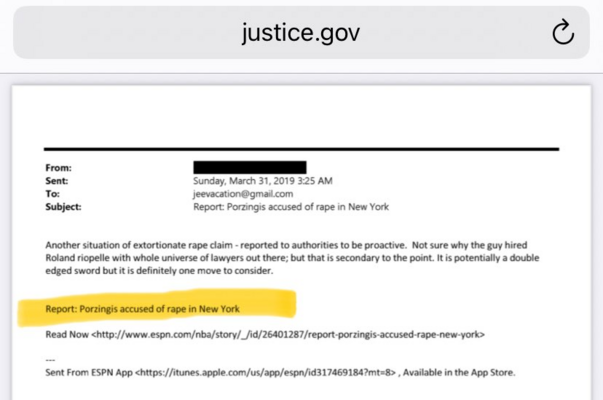Click the thick black horizontal divider line
The height and width of the screenshot is (400, 603).
[x=301, y=149]
